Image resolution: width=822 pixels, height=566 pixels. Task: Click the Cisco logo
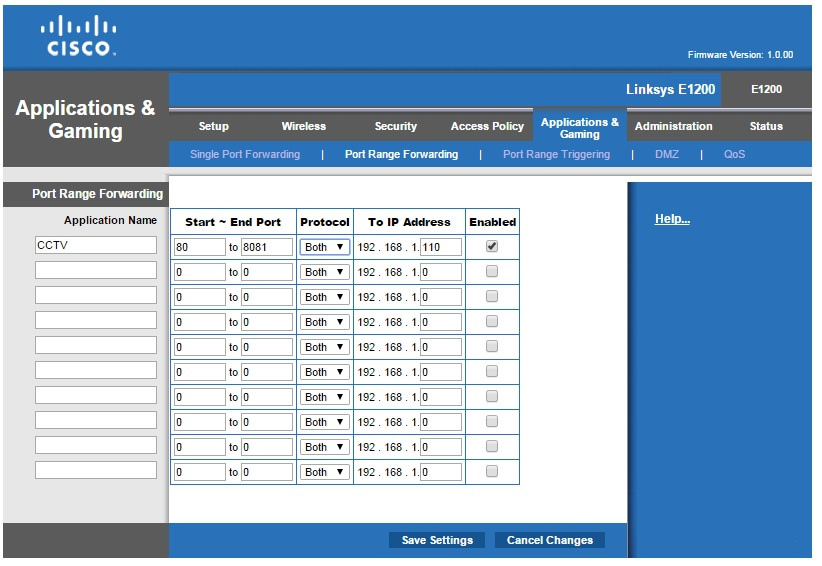[x=79, y=35]
